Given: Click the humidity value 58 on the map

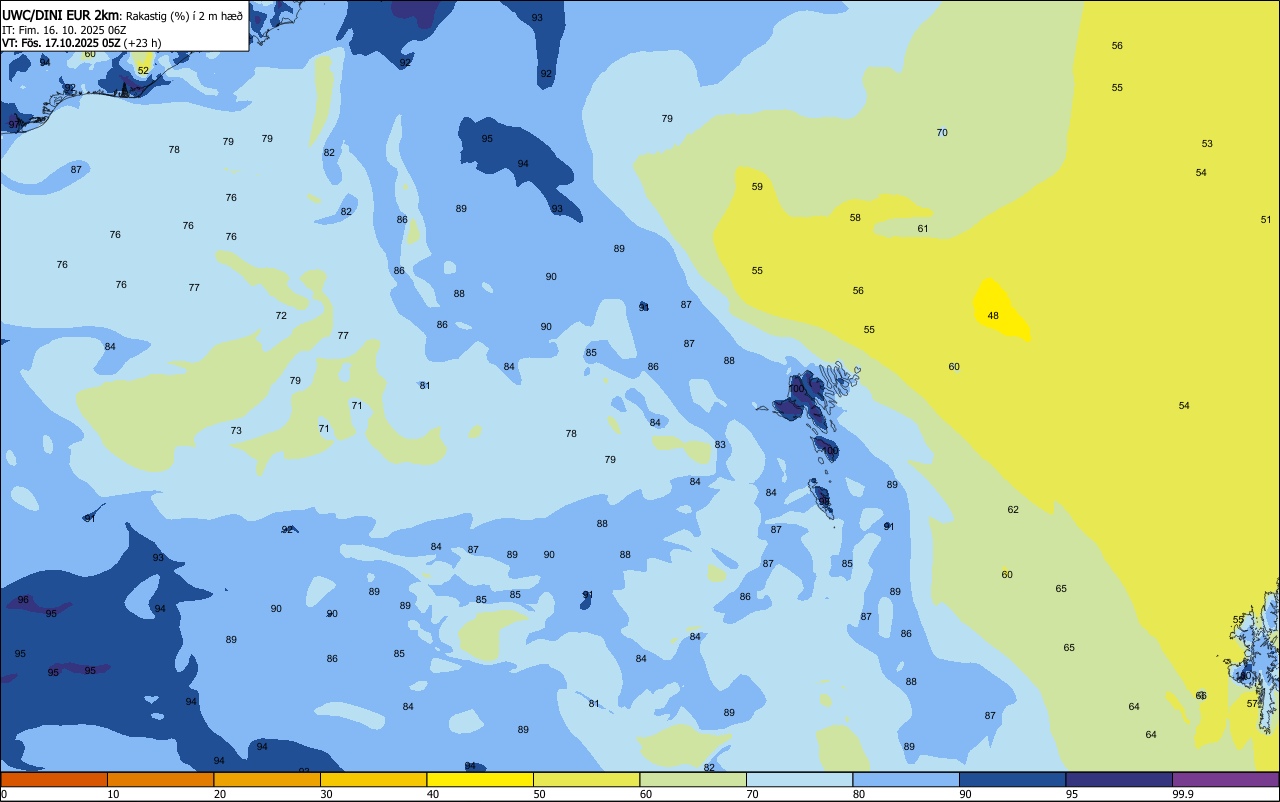Looking at the screenshot, I should coord(855,218).
